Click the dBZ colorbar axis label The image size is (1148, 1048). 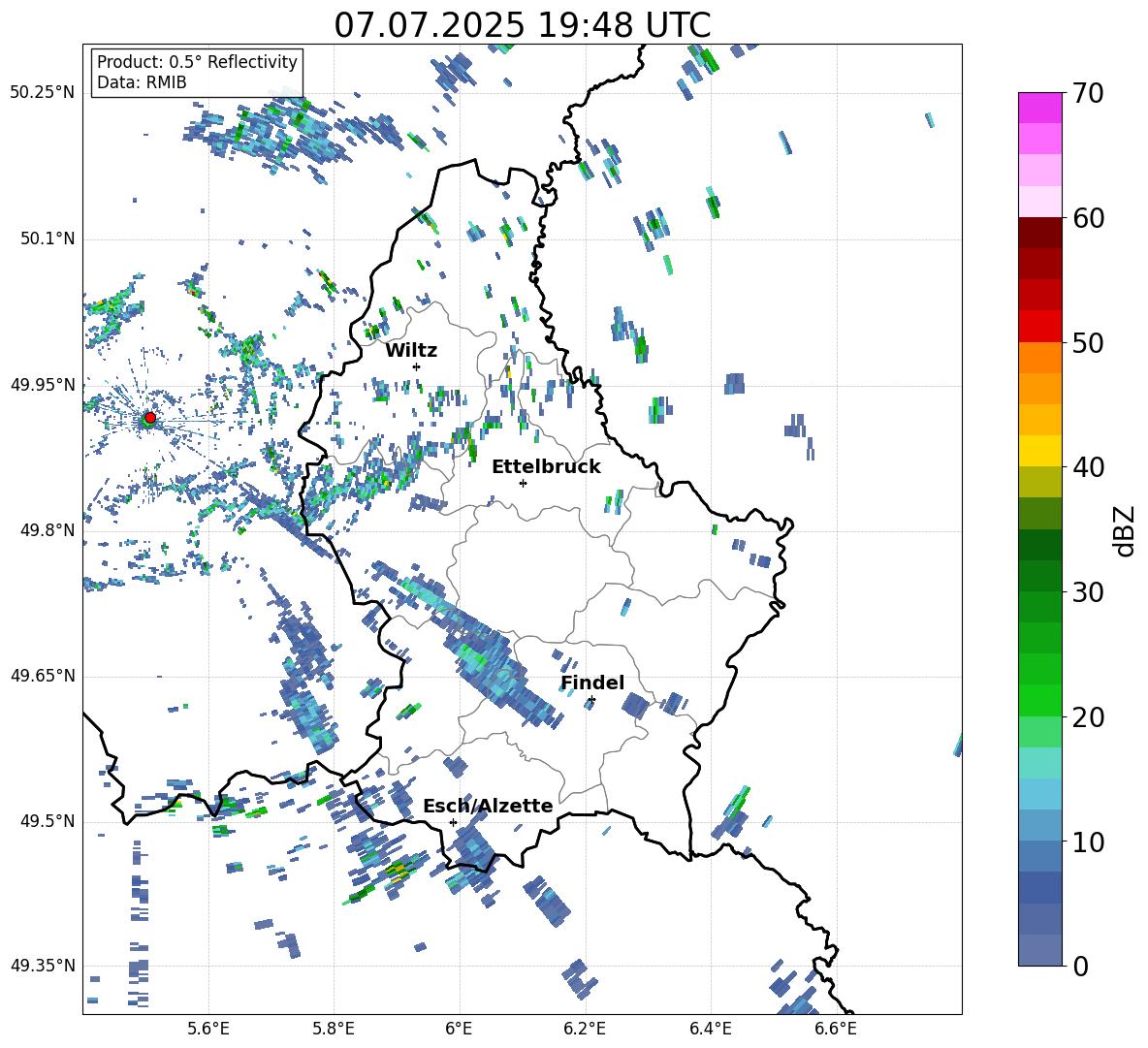pos(1126,530)
